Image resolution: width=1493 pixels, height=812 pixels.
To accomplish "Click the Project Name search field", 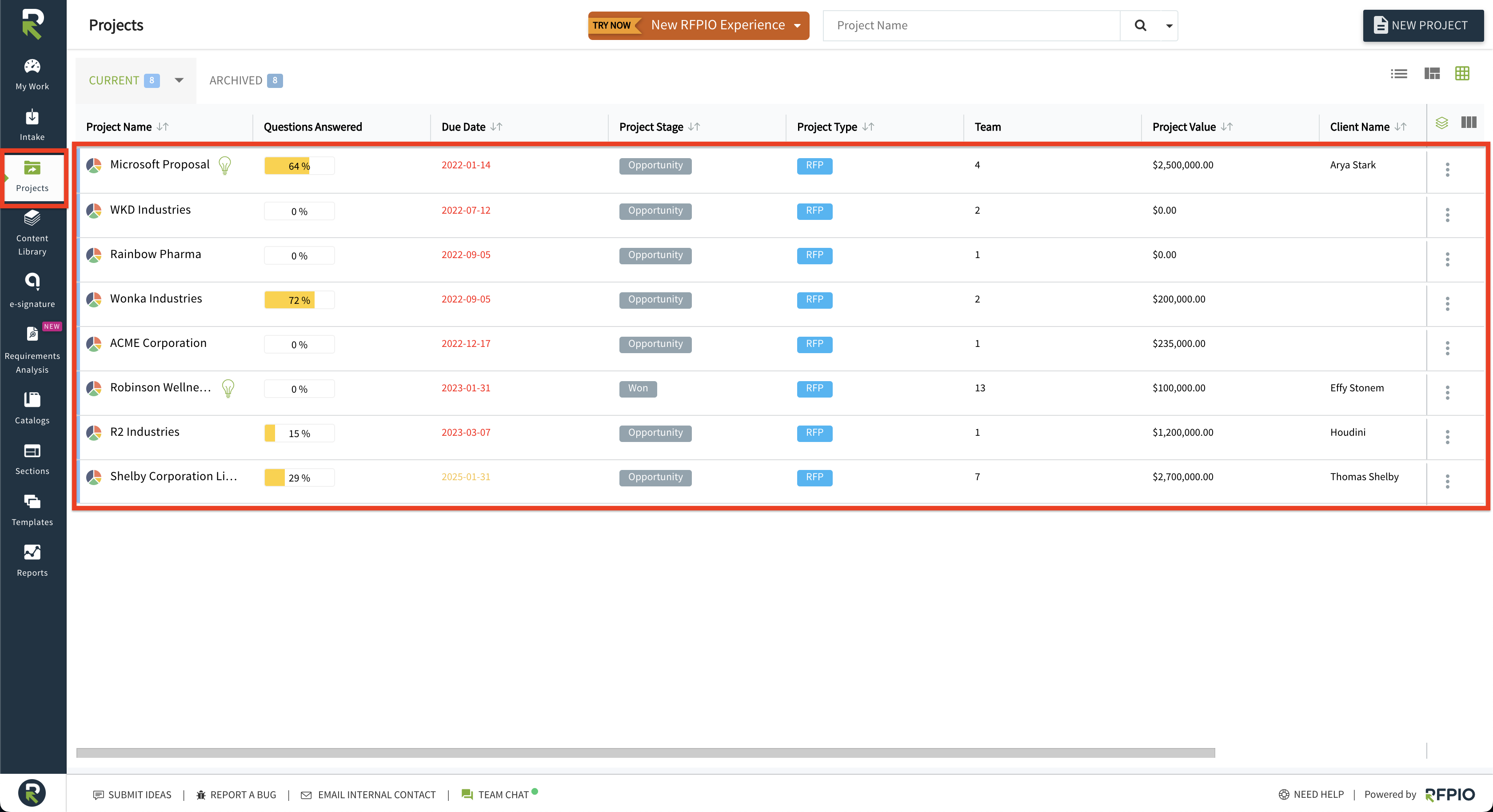I will 971,25.
